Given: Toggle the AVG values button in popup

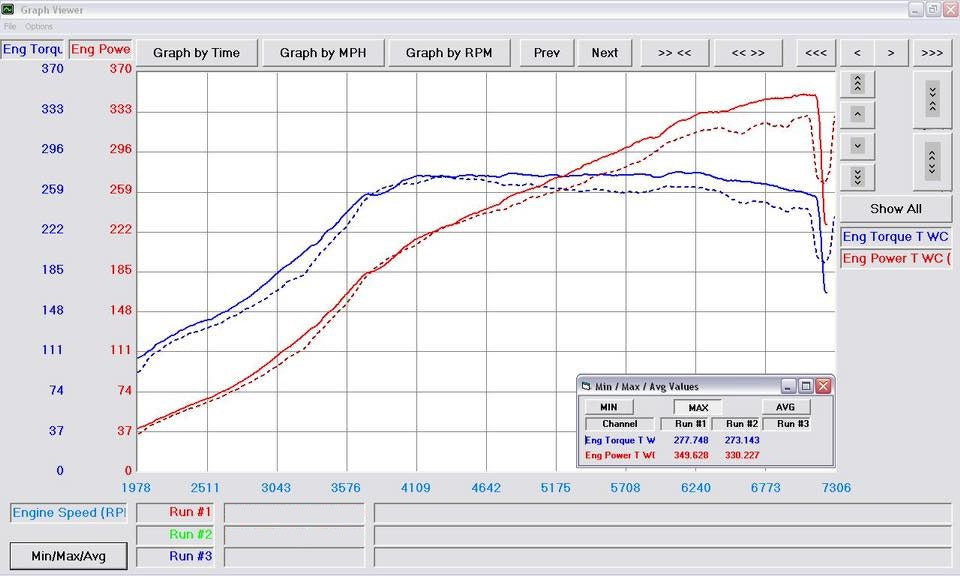Looking at the screenshot, I should 785,407.
